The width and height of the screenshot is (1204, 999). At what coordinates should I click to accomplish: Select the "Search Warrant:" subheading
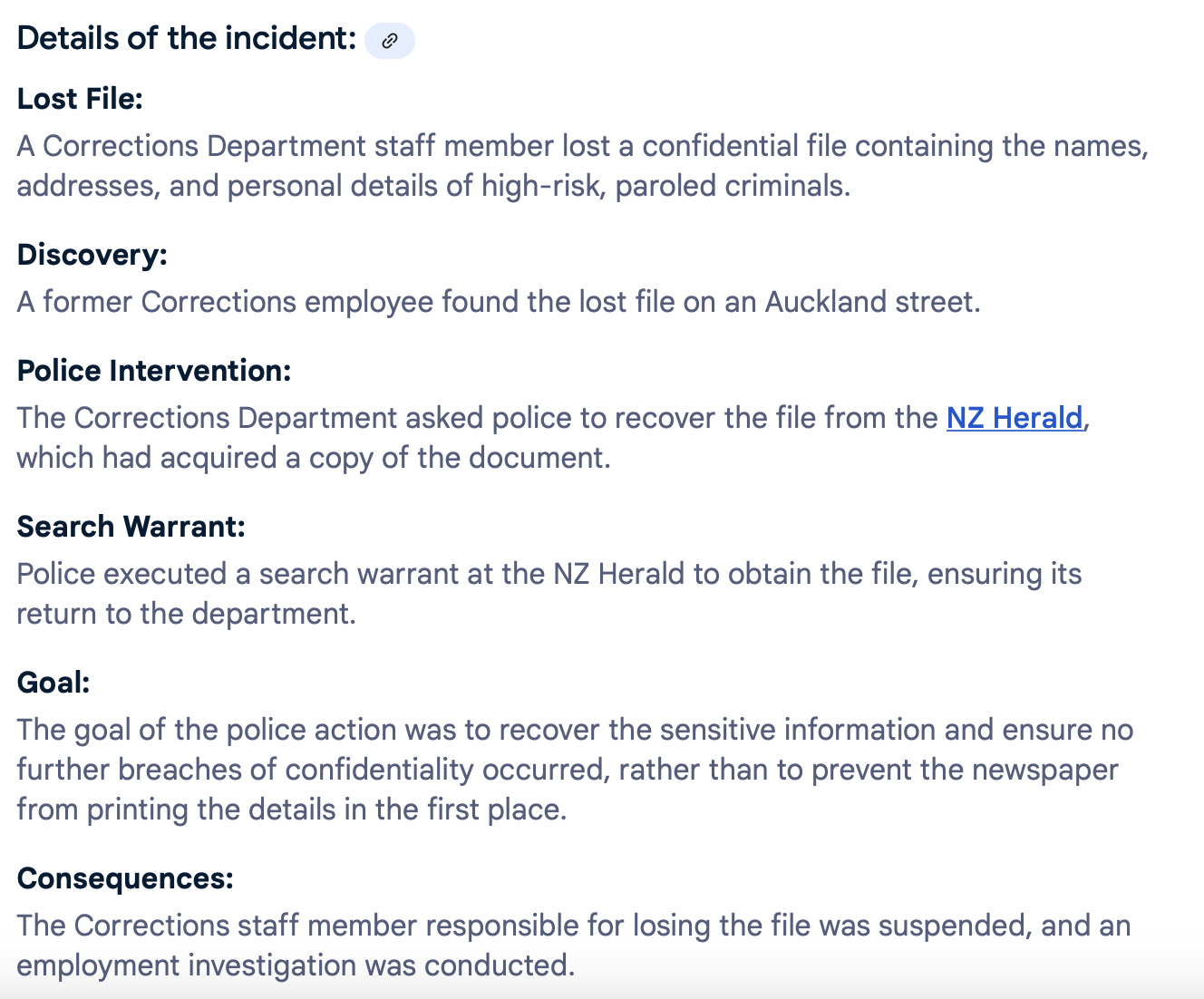(x=131, y=527)
